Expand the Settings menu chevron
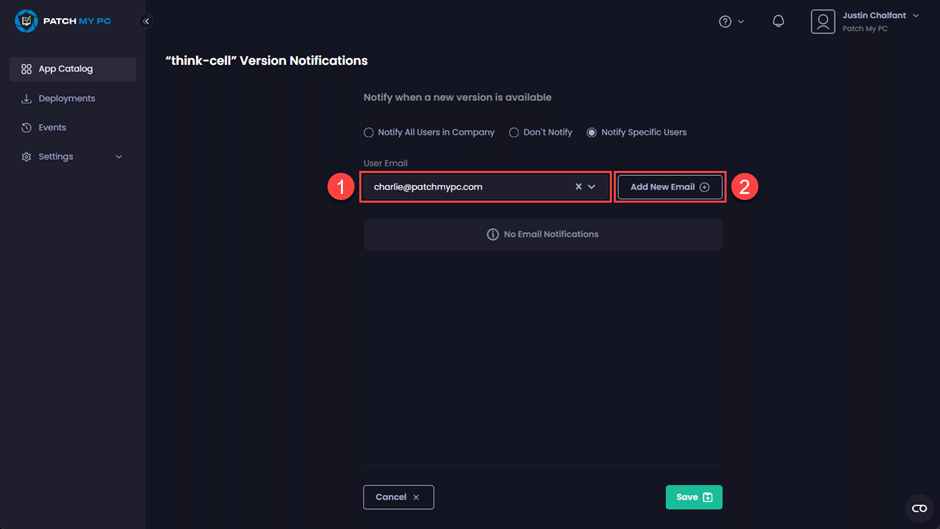 pyautogui.click(x=119, y=157)
